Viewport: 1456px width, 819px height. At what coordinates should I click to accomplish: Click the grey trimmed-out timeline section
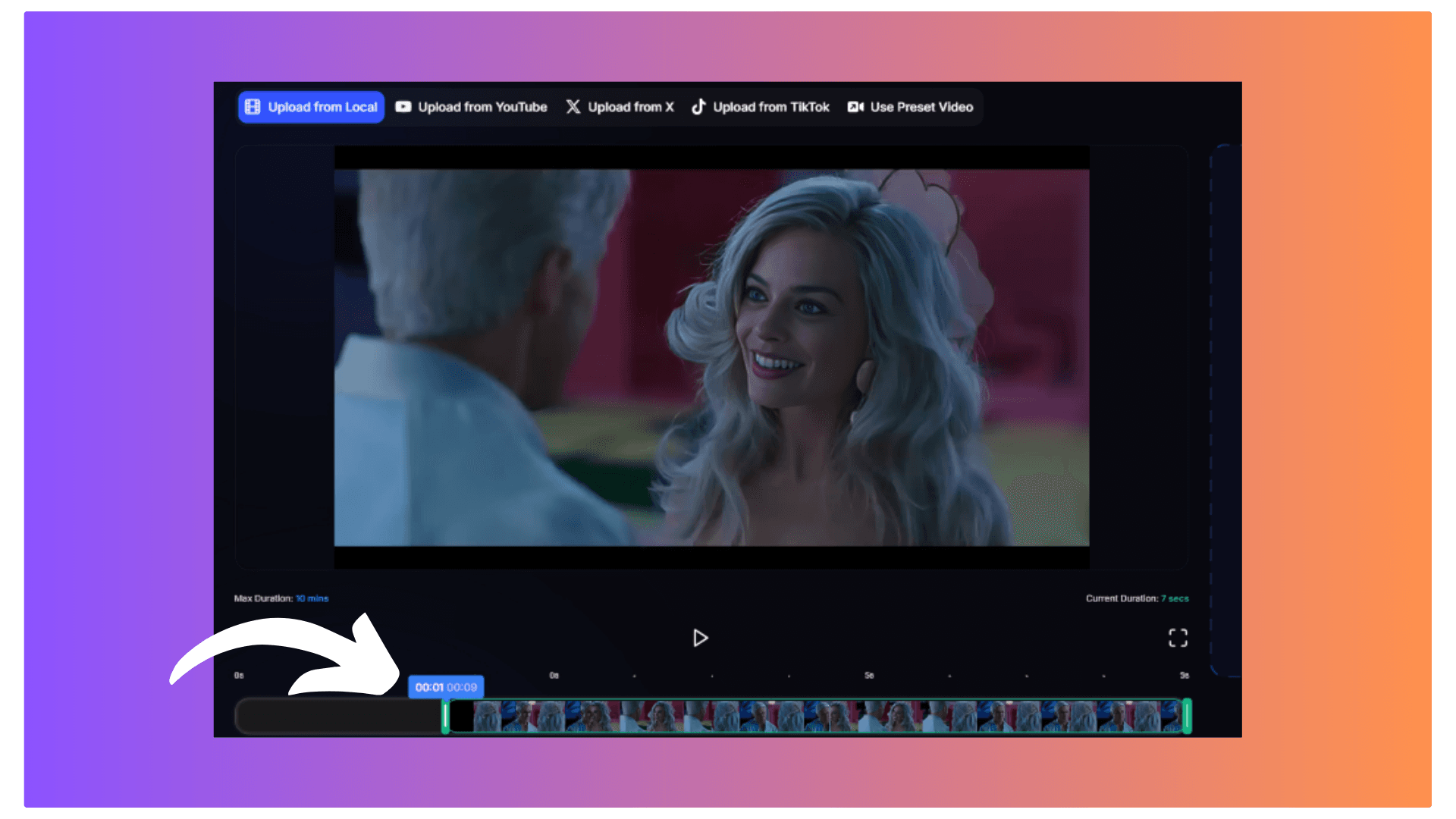339,717
